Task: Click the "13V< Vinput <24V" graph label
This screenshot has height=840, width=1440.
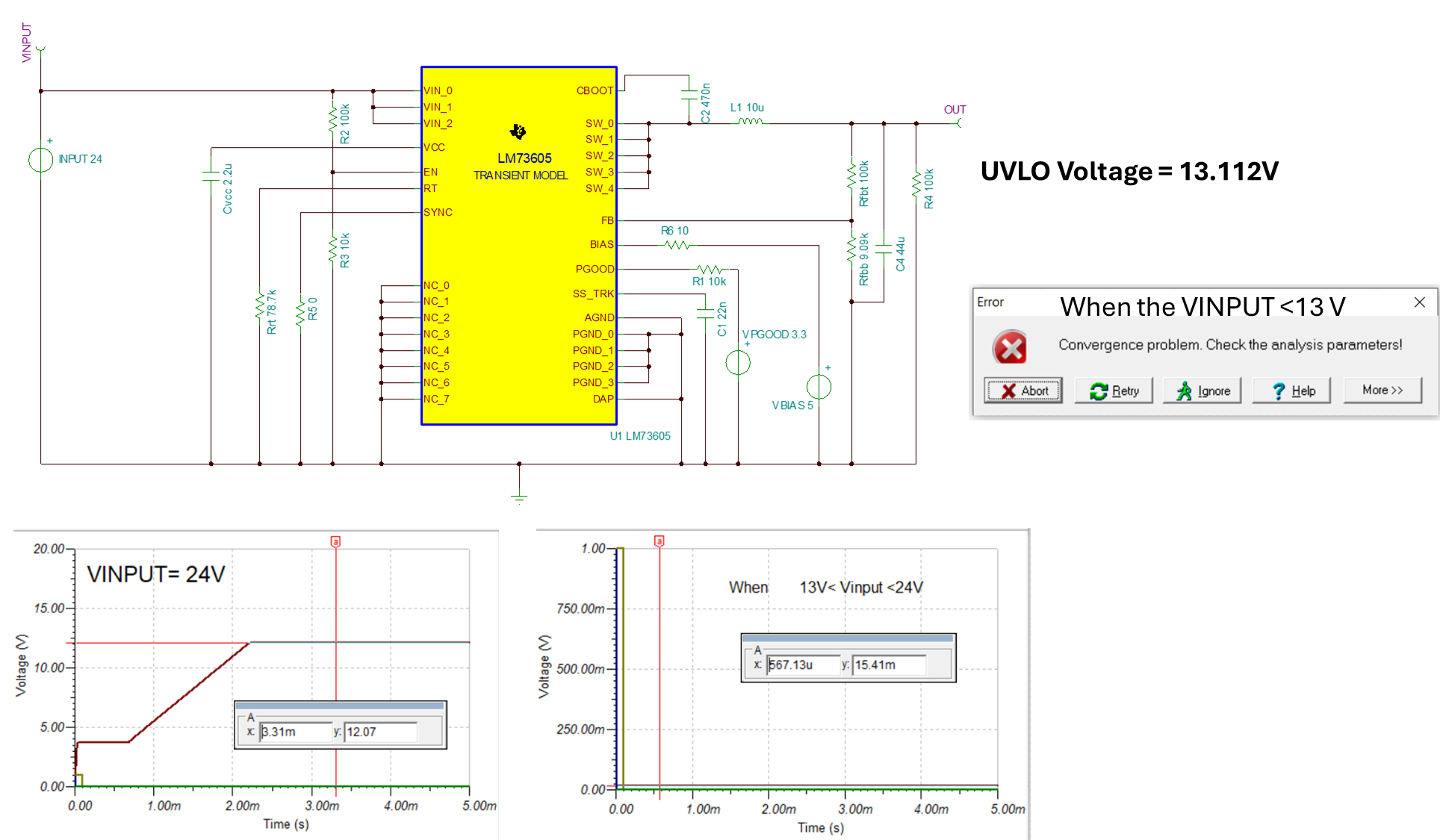Action: point(861,588)
